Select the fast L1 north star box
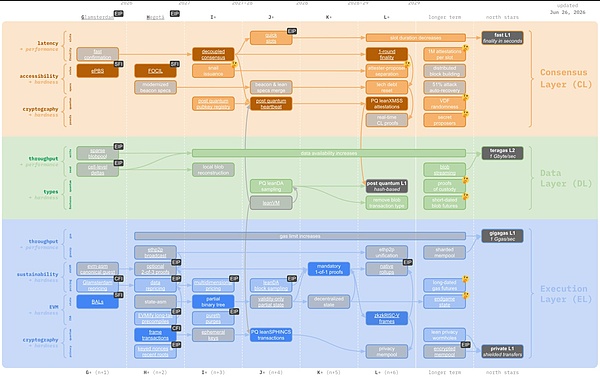Screen dimensions: 600x377 click(502, 38)
